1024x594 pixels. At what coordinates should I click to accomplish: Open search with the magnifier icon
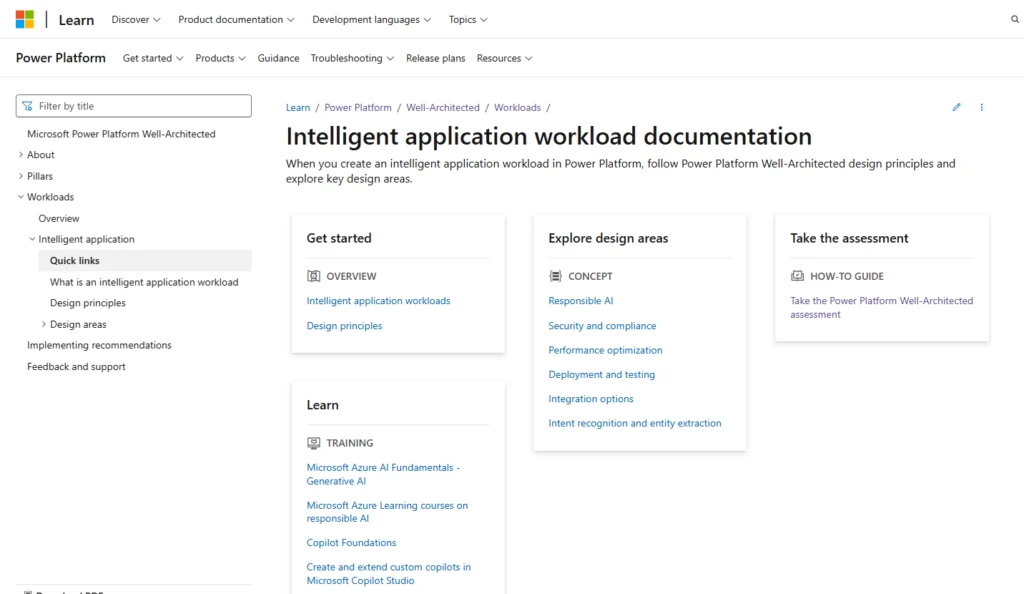tap(1015, 19)
